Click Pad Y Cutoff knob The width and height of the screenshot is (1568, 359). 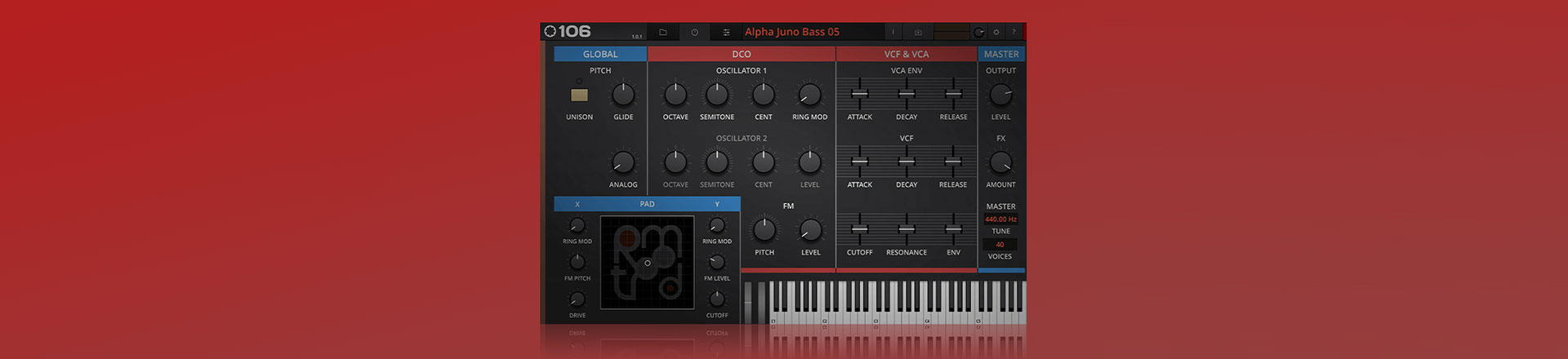717,299
